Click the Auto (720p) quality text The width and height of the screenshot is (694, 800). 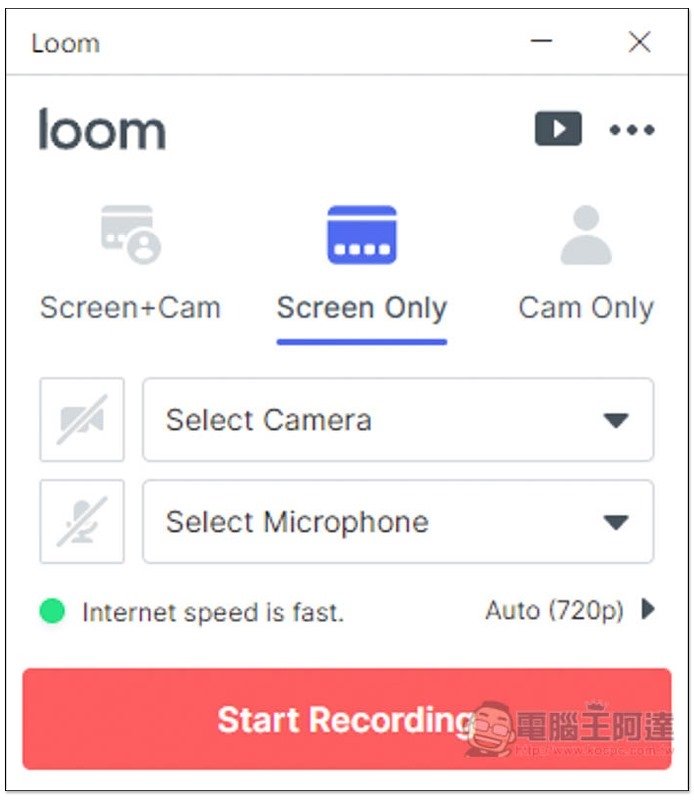point(555,610)
